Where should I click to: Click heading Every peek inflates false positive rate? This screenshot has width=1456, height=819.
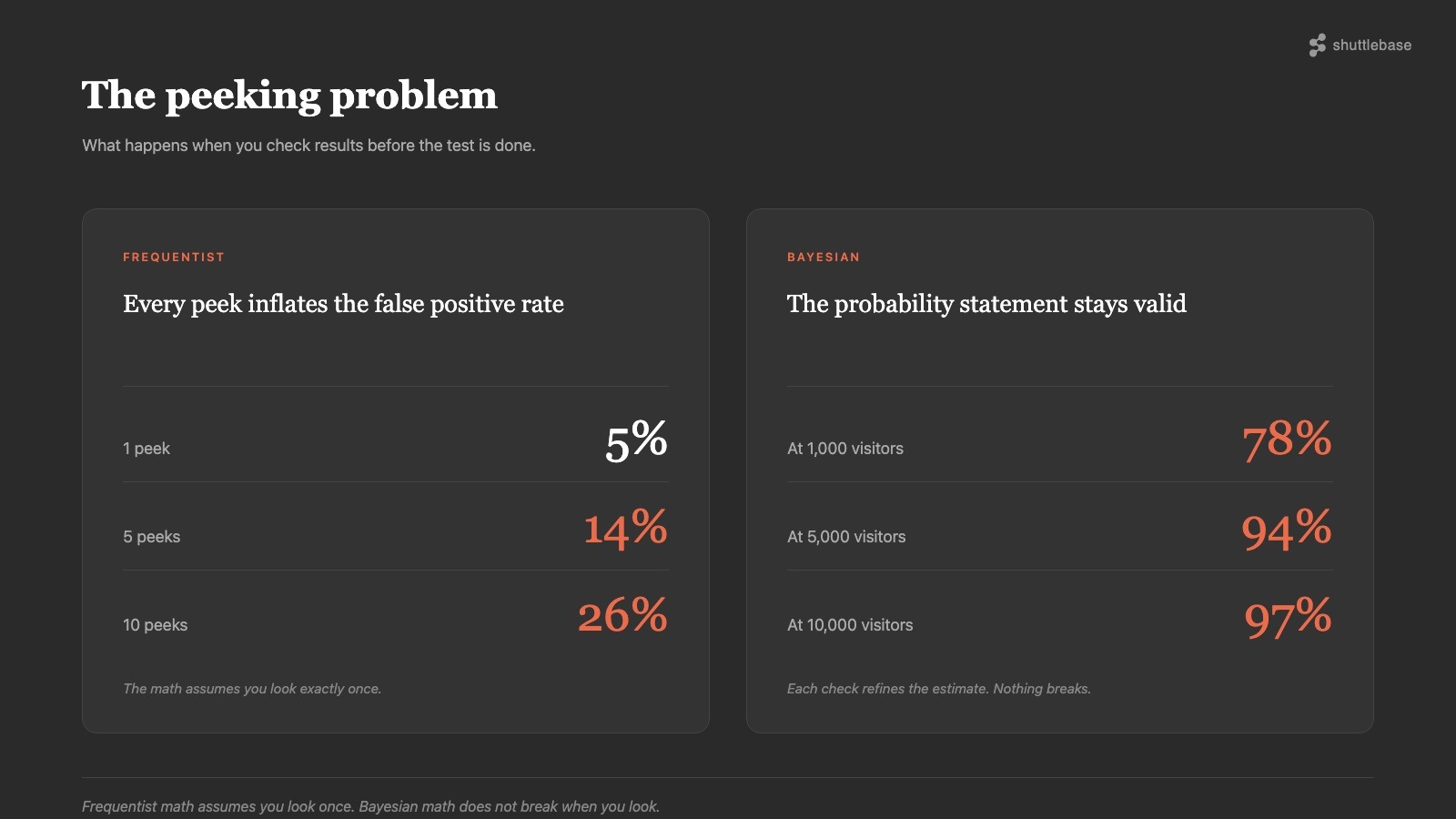pos(343,304)
